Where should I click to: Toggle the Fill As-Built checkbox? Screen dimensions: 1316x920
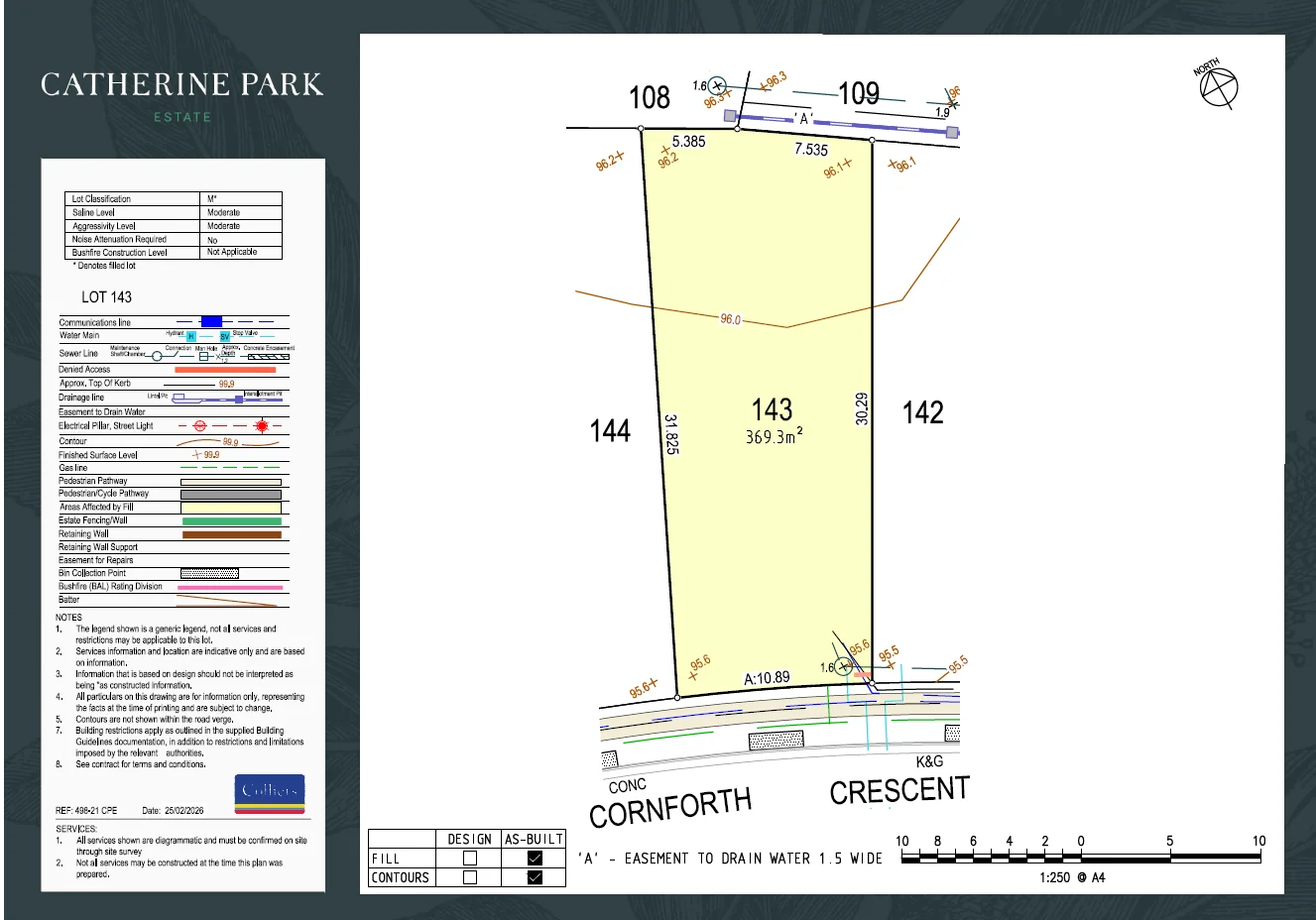coord(535,859)
